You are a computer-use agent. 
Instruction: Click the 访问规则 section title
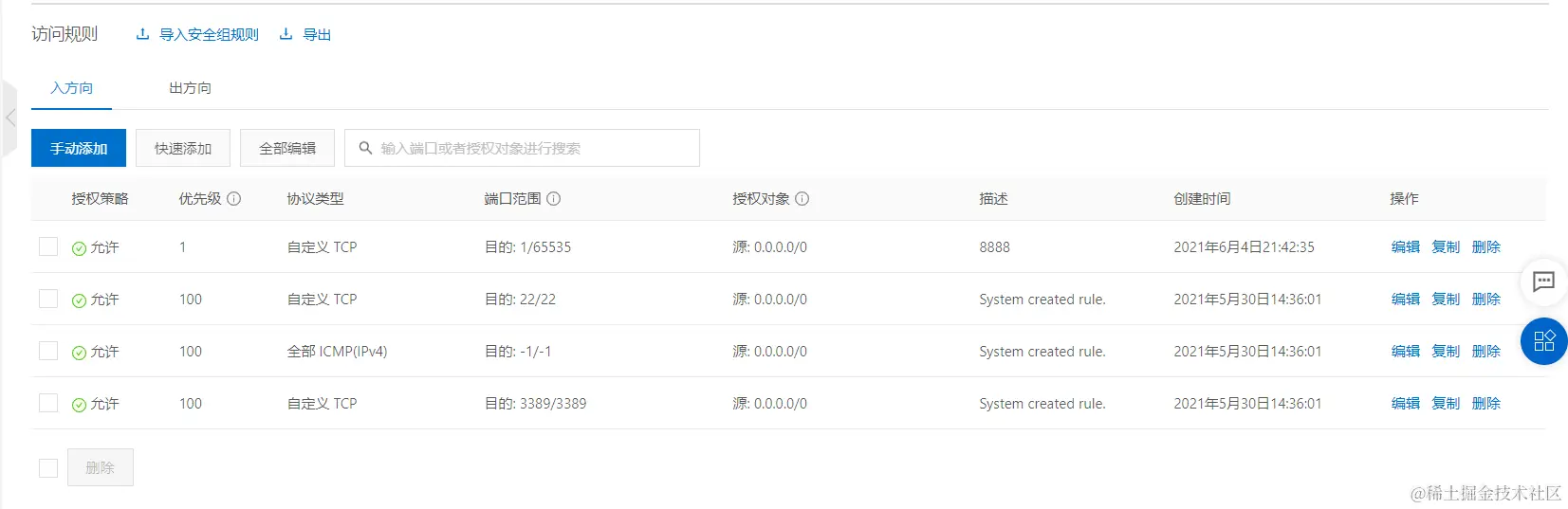(65, 34)
